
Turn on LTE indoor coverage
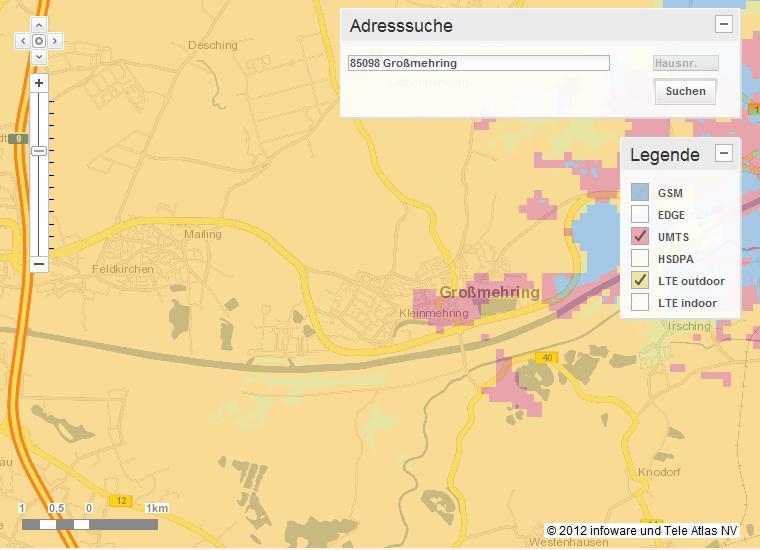coord(640,303)
